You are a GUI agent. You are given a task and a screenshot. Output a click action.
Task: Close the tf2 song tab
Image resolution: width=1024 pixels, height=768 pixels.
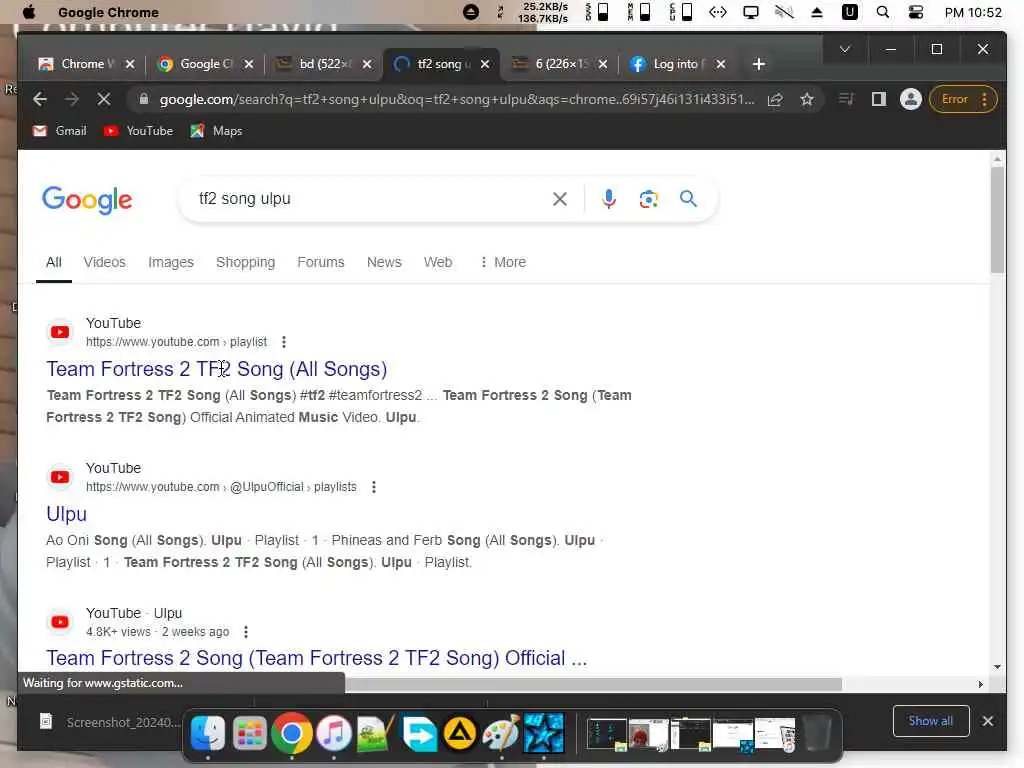point(485,64)
